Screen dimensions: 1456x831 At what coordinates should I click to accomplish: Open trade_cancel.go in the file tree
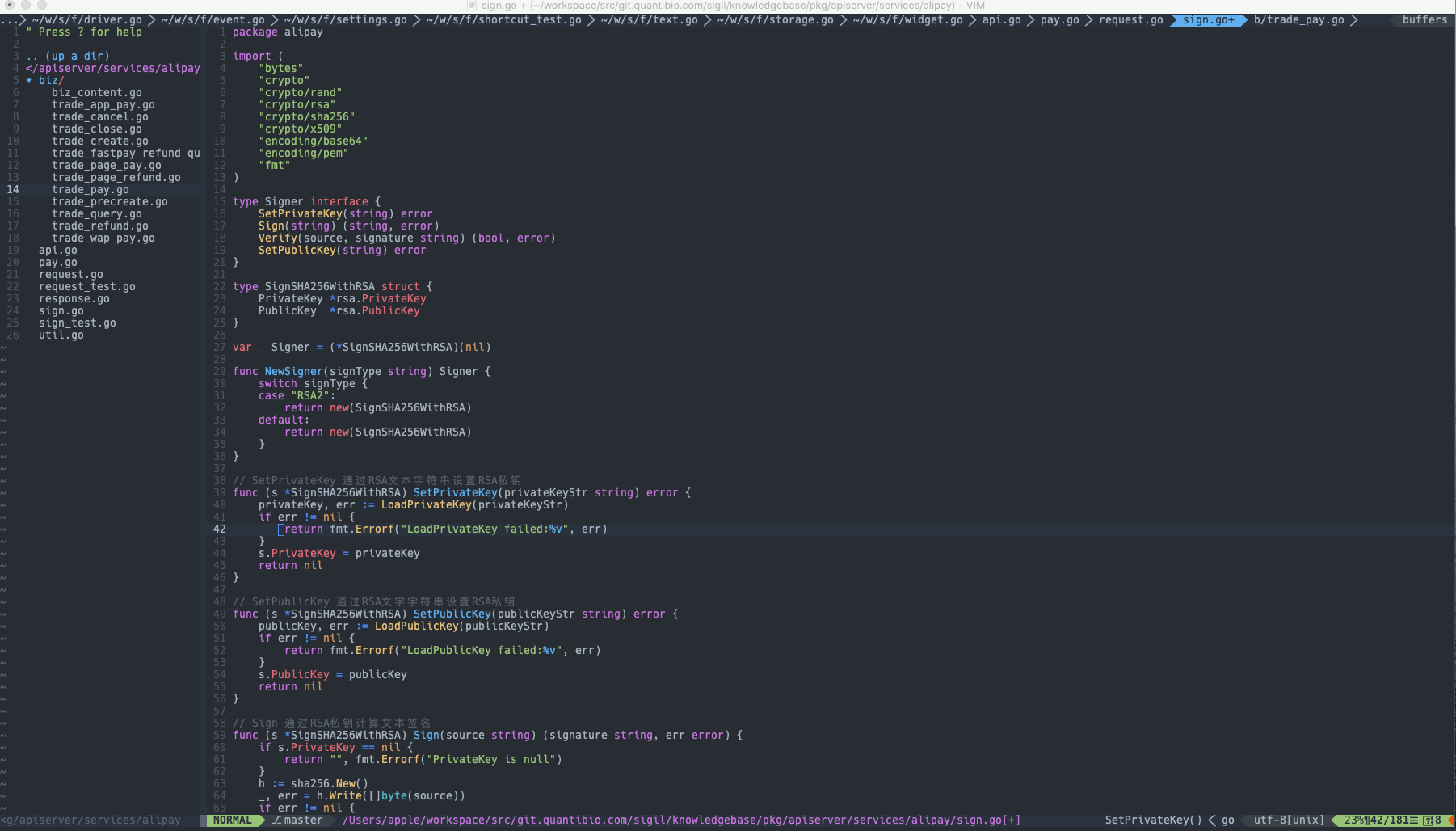pos(100,116)
